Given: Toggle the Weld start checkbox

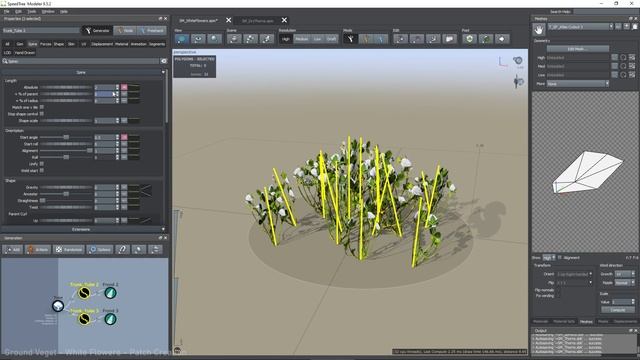Looking at the screenshot, I should click(x=42, y=171).
